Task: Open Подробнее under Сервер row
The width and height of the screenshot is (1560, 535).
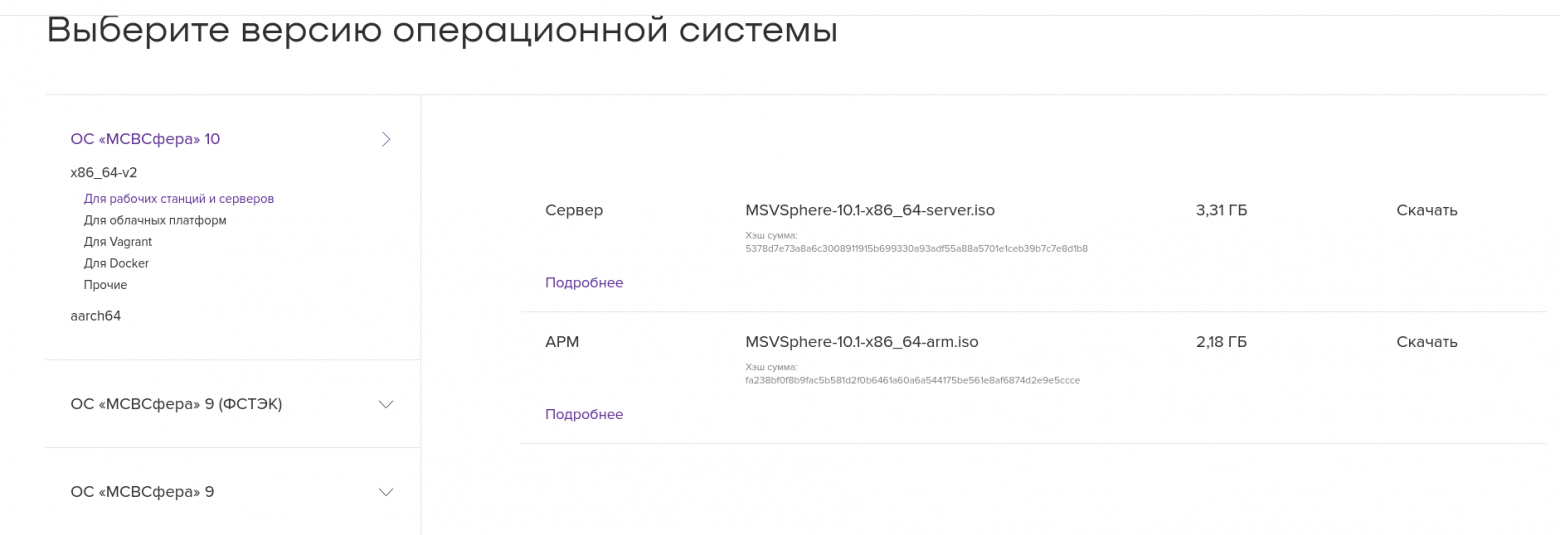Action: click(x=584, y=283)
